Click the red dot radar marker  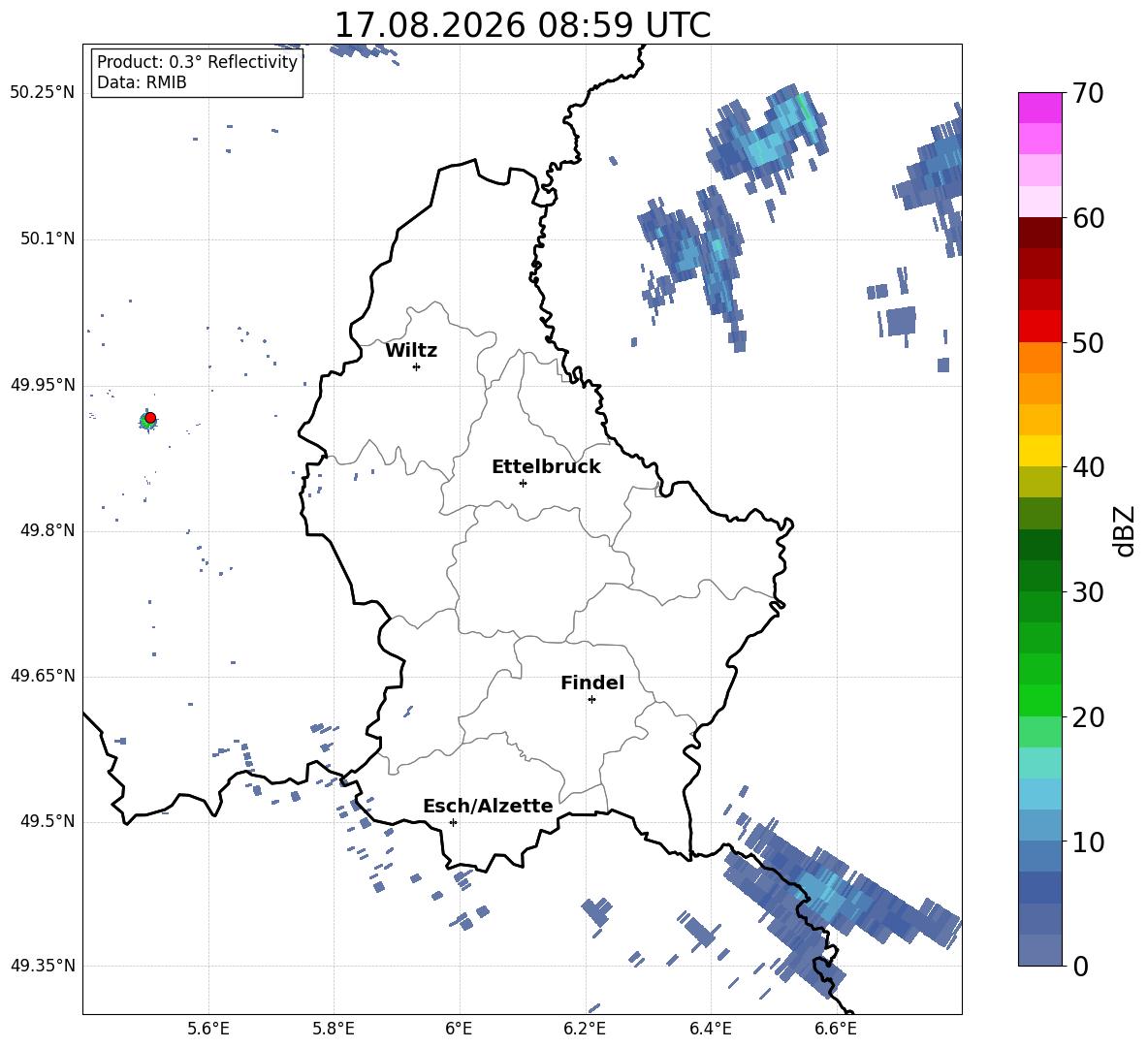(150, 418)
